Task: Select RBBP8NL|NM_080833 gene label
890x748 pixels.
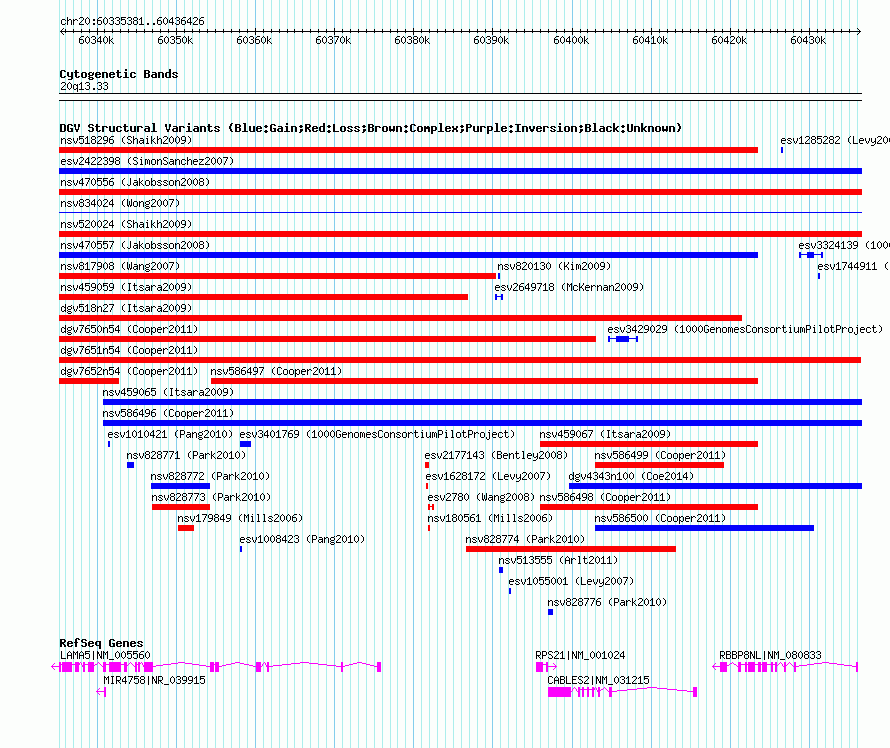Action: (770, 655)
